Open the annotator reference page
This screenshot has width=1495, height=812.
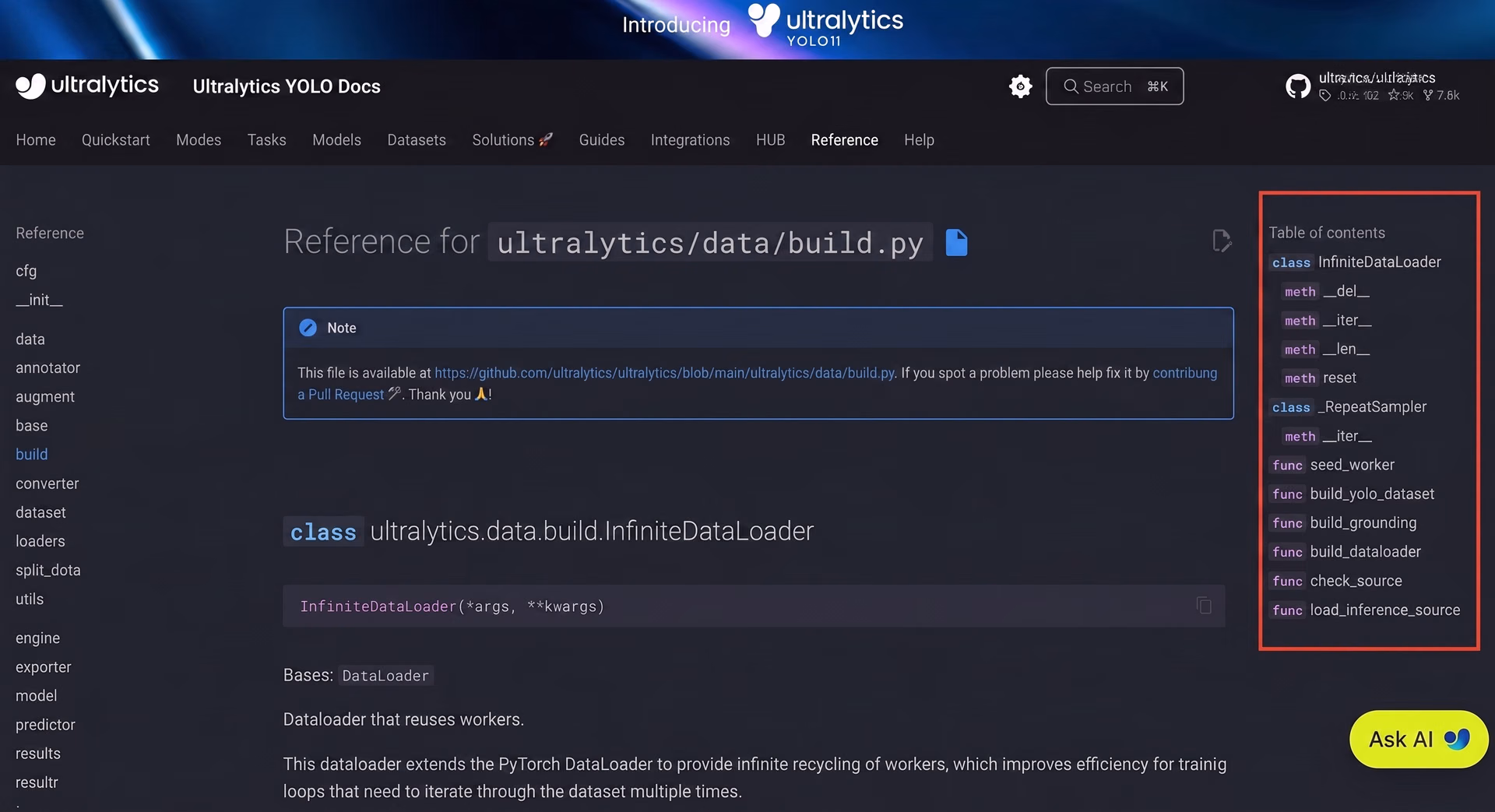(48, 367)
